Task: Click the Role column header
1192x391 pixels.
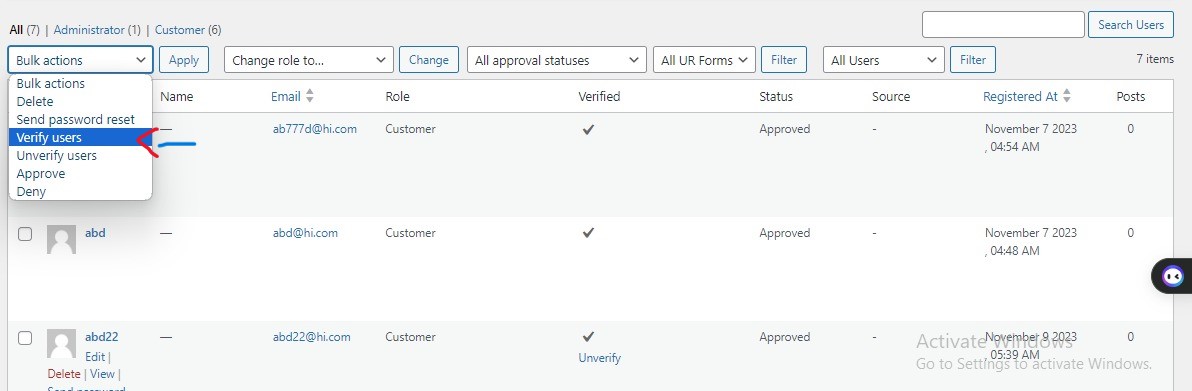Action: point(398,97)
